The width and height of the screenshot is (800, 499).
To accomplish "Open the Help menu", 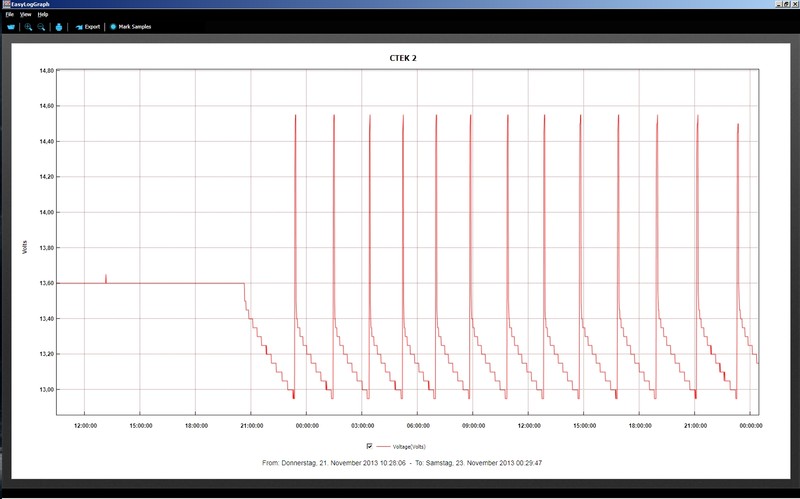I will coord(43,15).
